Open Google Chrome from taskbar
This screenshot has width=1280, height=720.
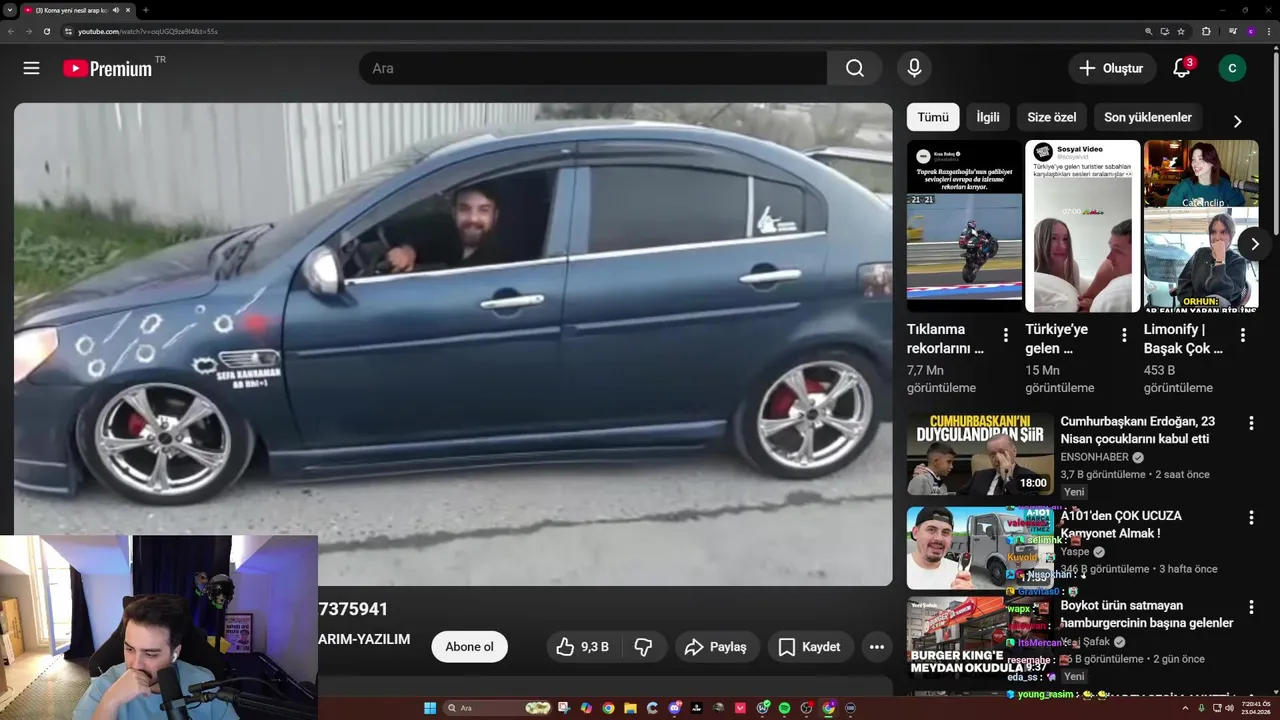(x=608, y=708)
